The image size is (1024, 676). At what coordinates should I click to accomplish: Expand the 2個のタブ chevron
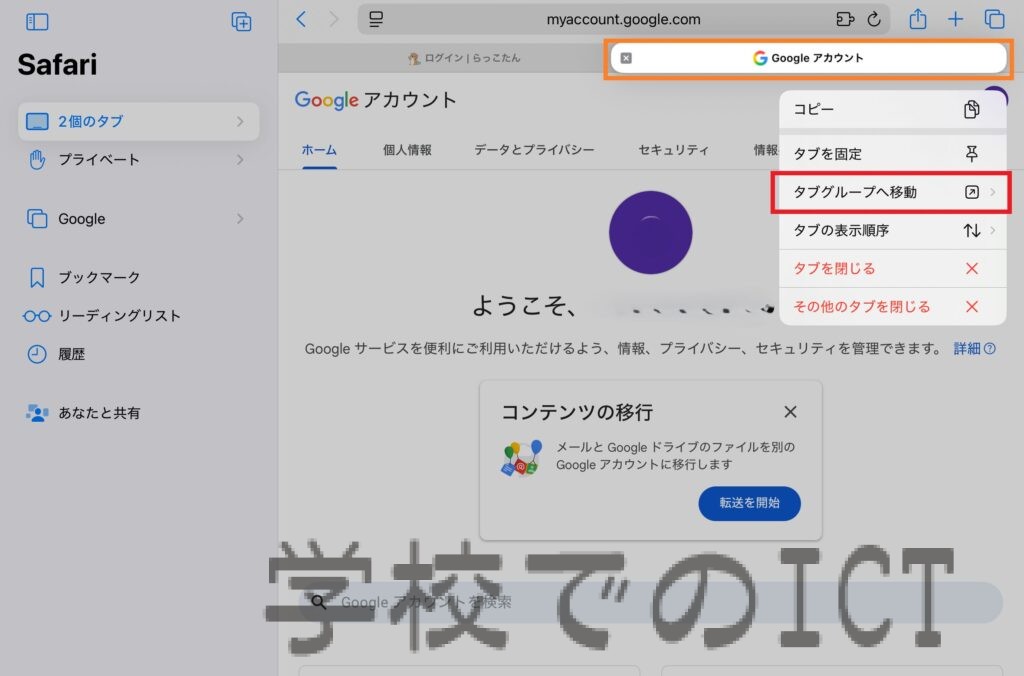click(240, 121)
